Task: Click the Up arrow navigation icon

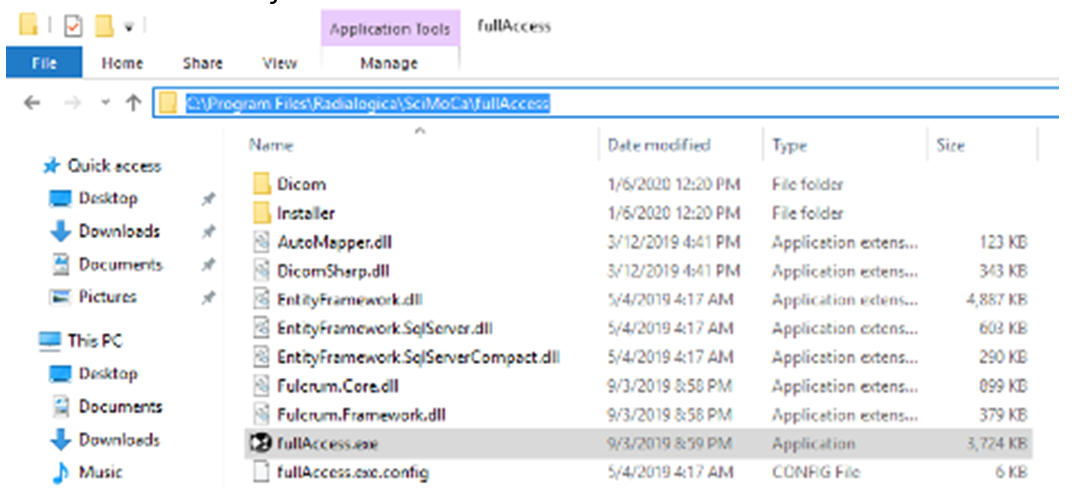Action: 132,103
